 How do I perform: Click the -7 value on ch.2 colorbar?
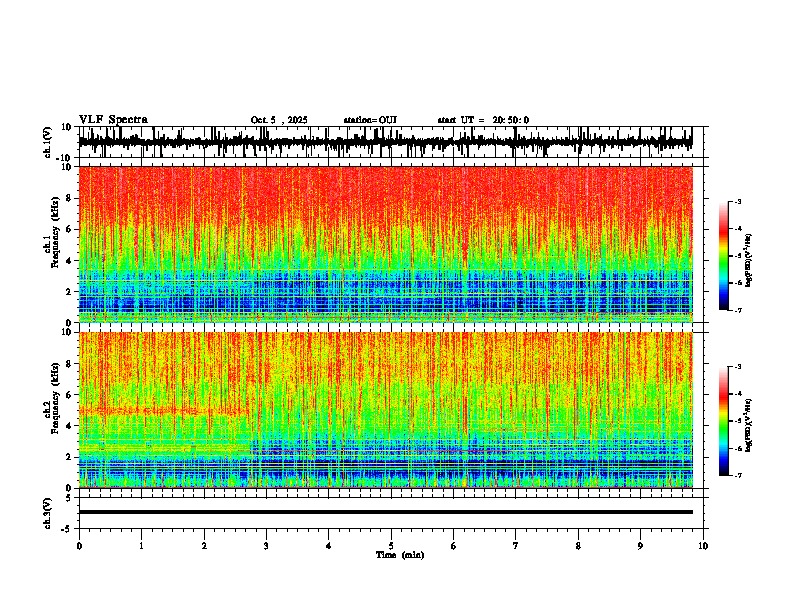(738, 475)
